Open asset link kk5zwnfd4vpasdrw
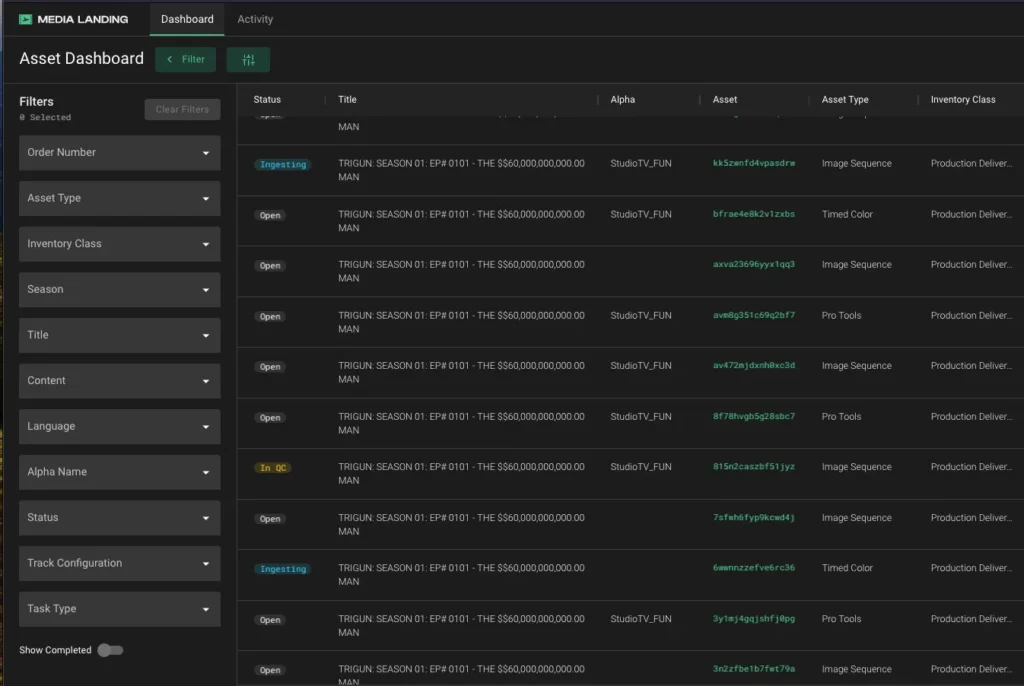This screenshot has width=1024, height=686. tap(754, 164)
